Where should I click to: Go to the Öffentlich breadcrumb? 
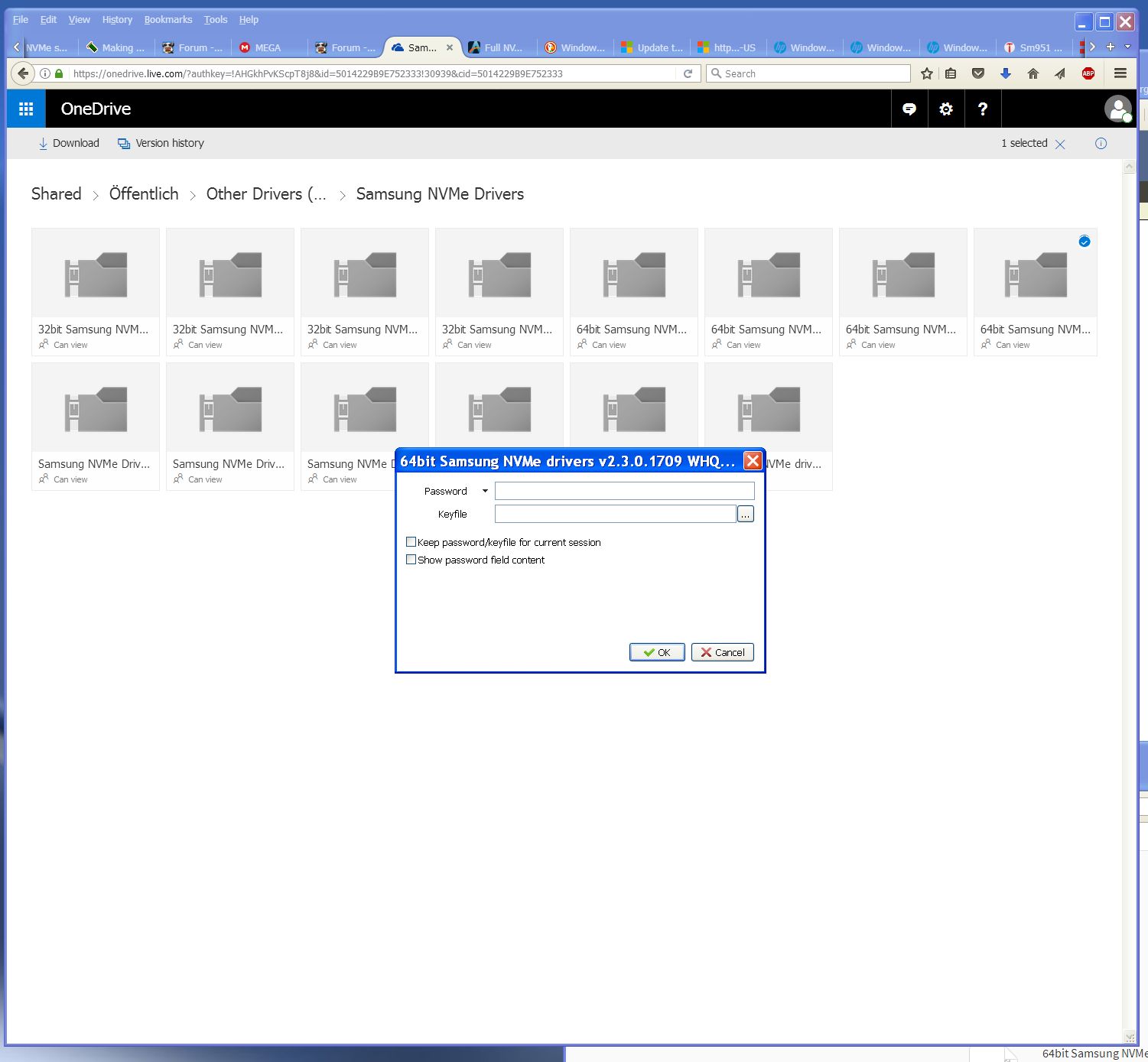pos(144,194)
